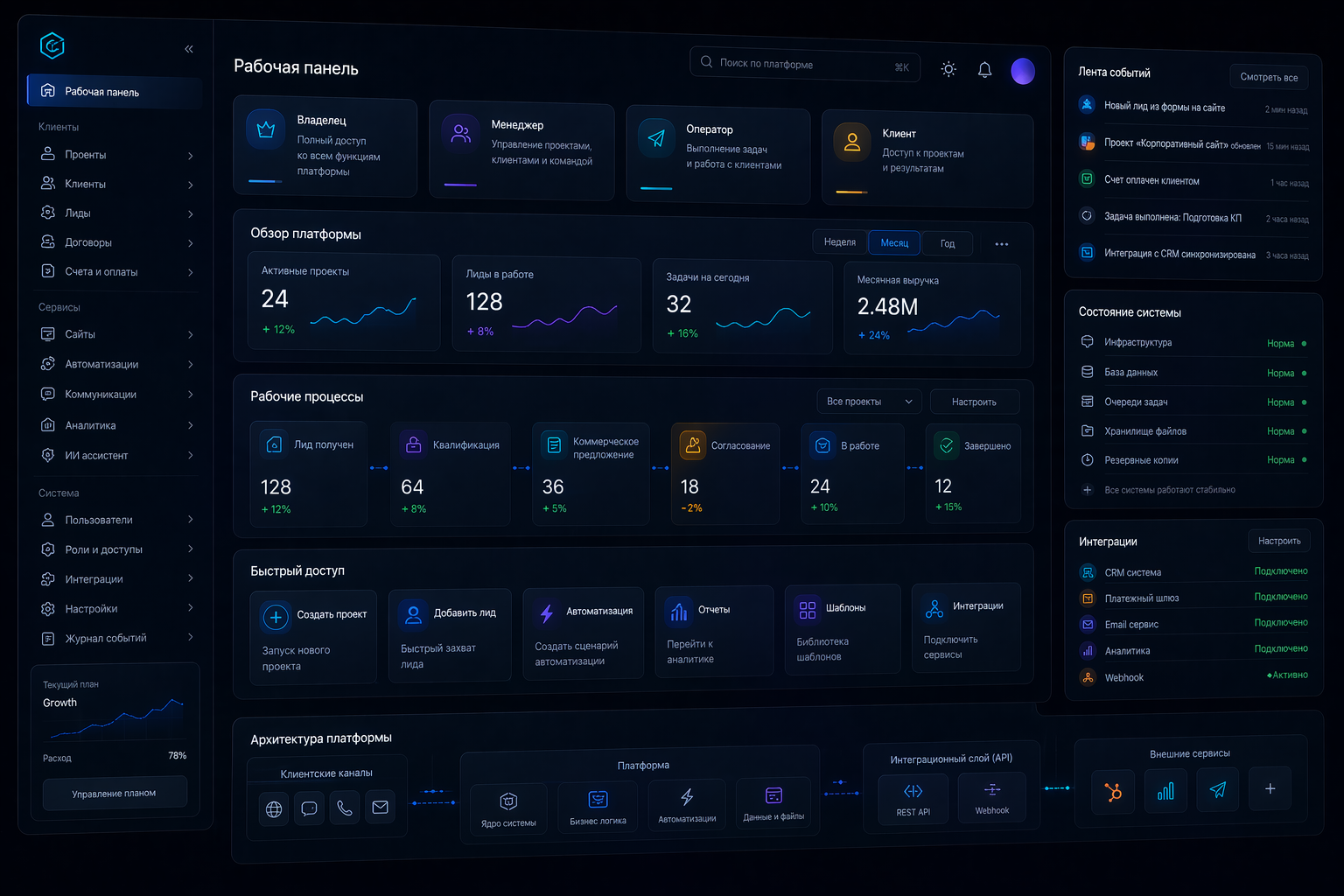Image resolution: width=1344 pixels, height=896 pixels.
Task: Add an external service with the plus icon
Action: coord(1270,789)
